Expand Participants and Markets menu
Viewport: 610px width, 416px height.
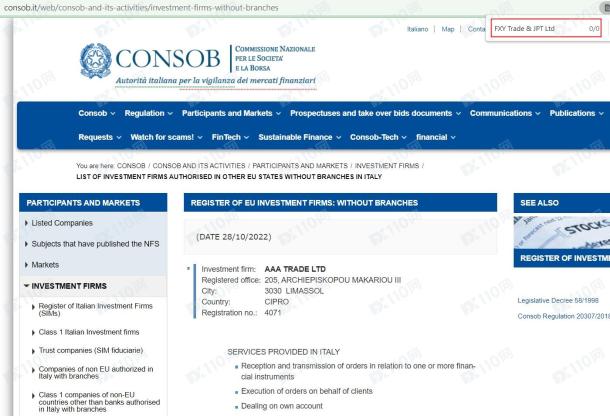click(231, 113)
